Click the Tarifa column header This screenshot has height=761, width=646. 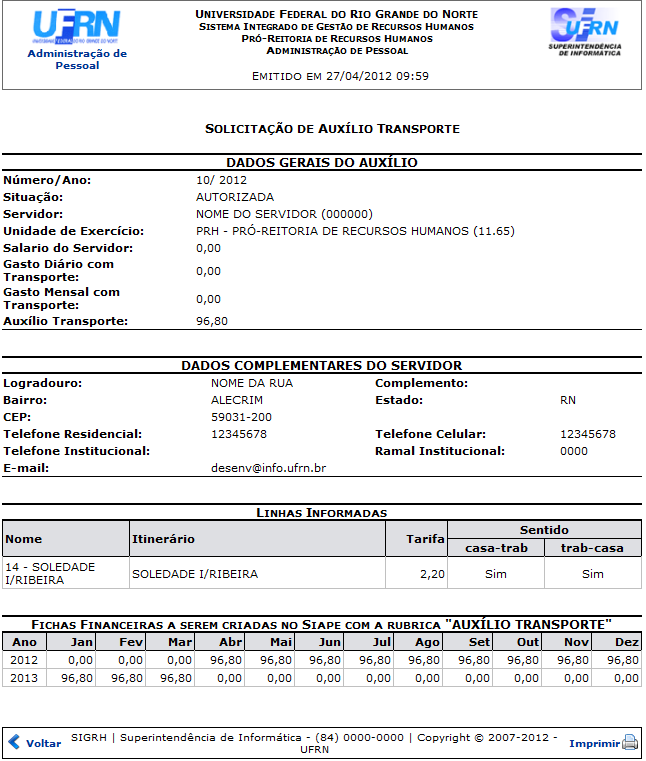pos(425,539)
